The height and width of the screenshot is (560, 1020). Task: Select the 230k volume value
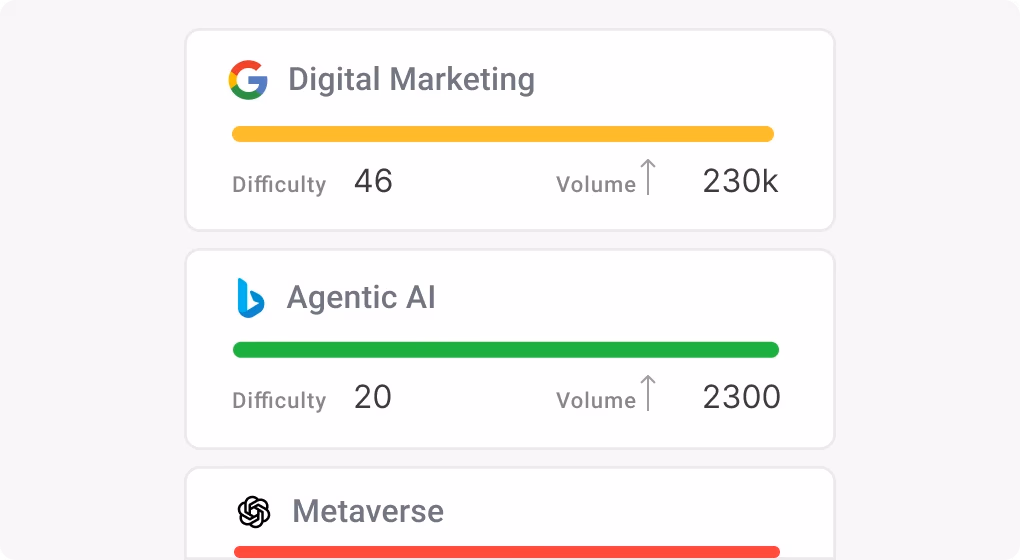(740, 181)
